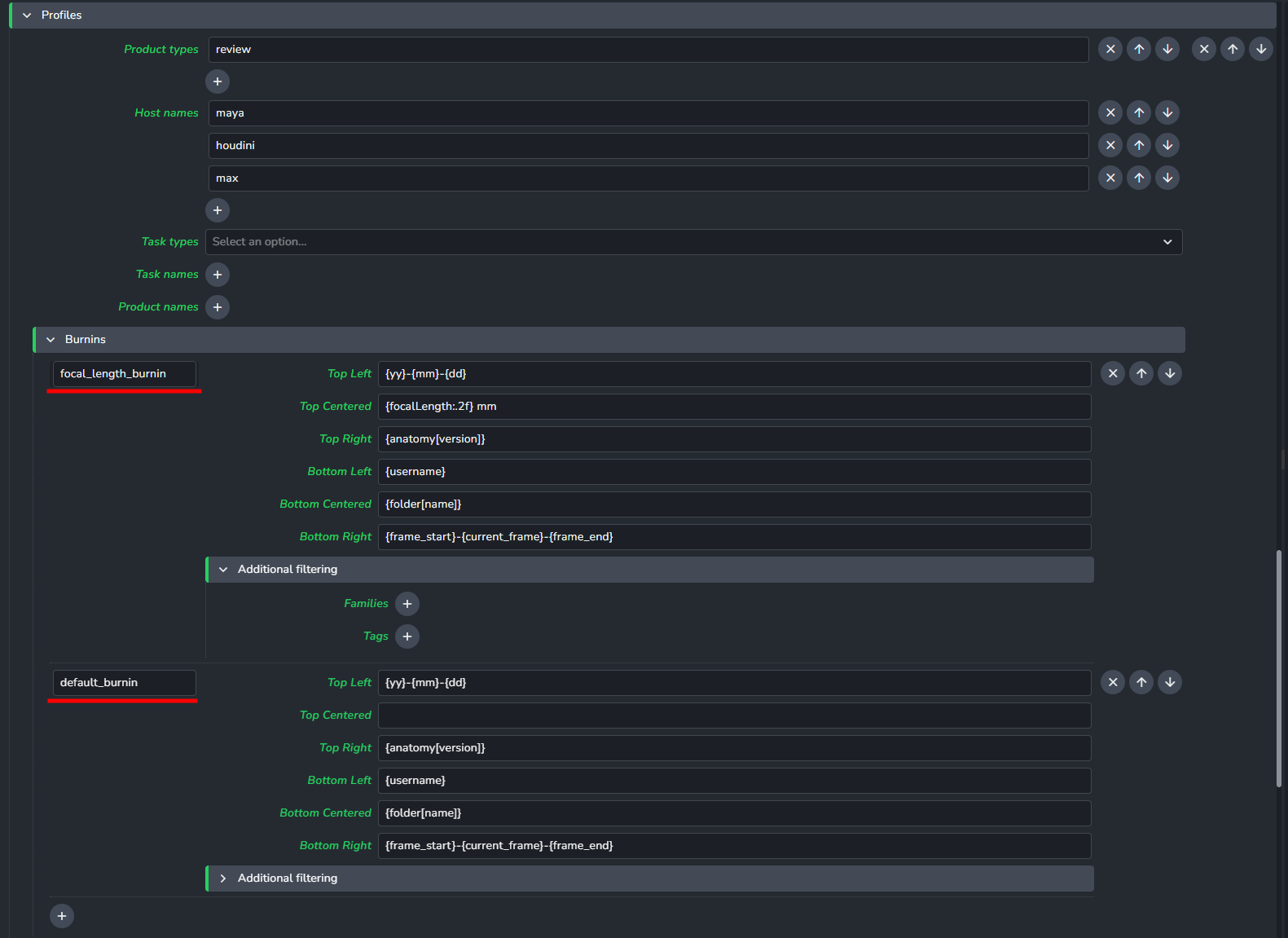Open the Task types dropdown
The image size is (1288, 938).
[x=693, y=242]
